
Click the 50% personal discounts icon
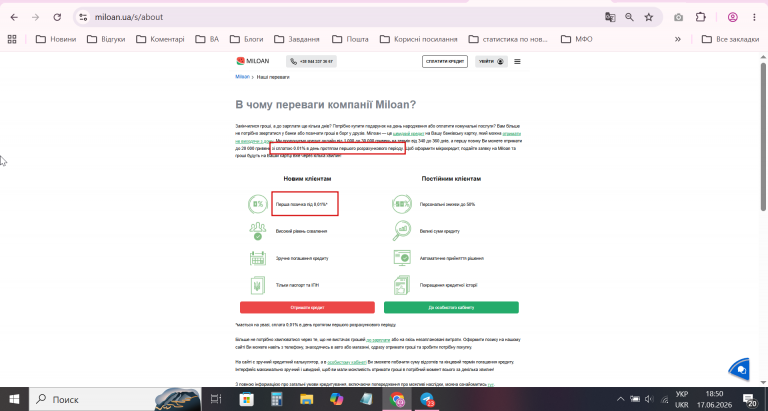pyautogui.click(x=402, y=204)
